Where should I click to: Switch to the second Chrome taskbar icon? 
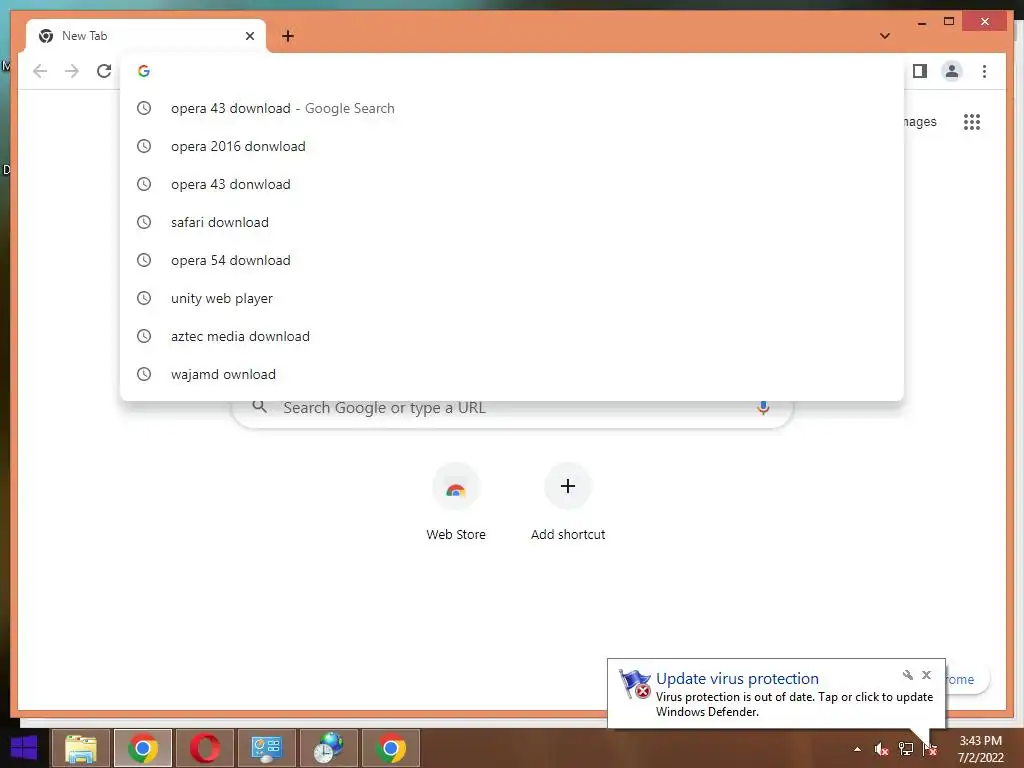coord(391,748)
